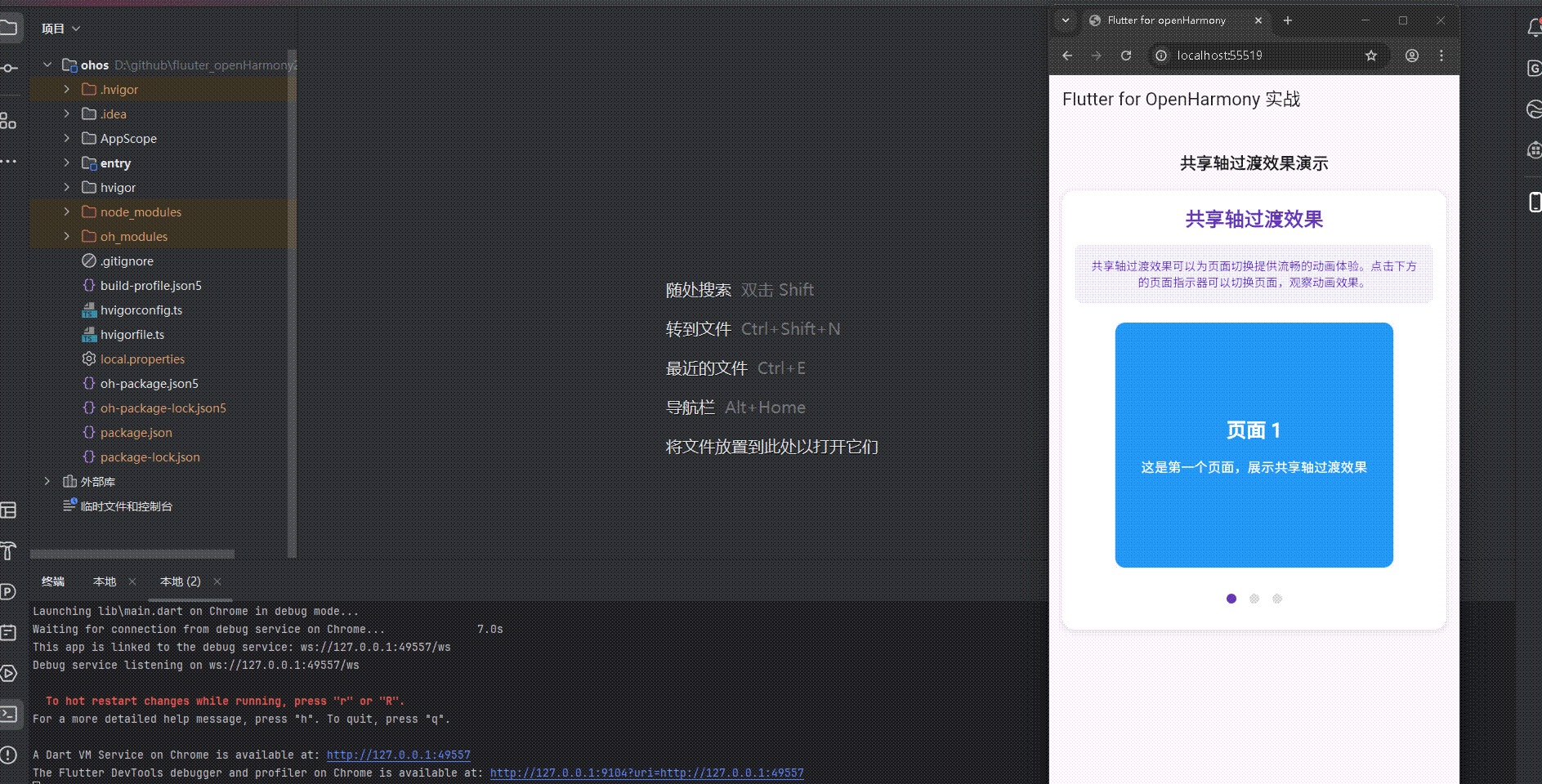The width and height of the screenshot is (1542, 784).
Task: Open the Dart VM Service link
Action: pyautogui.click(x=398, y=755)
